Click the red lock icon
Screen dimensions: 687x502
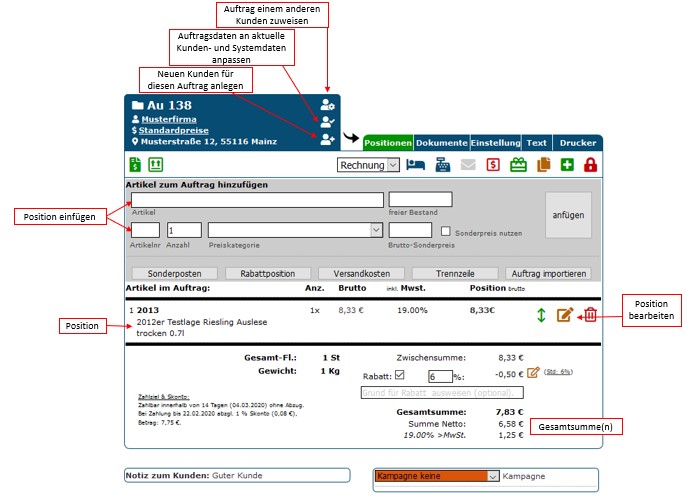pyautogui.click(x=590, y=165)
